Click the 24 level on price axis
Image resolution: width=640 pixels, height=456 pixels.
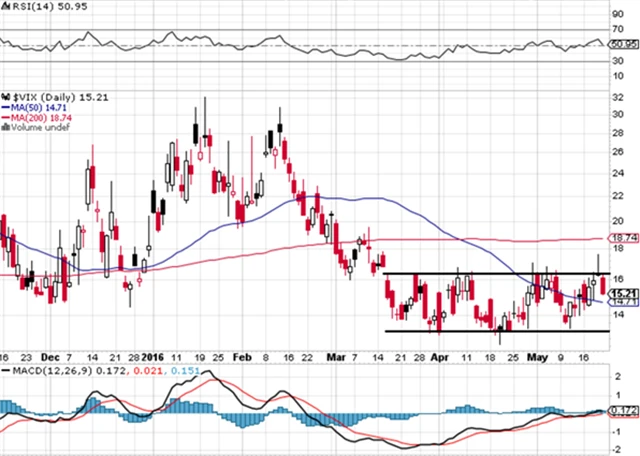pos(618,173)
